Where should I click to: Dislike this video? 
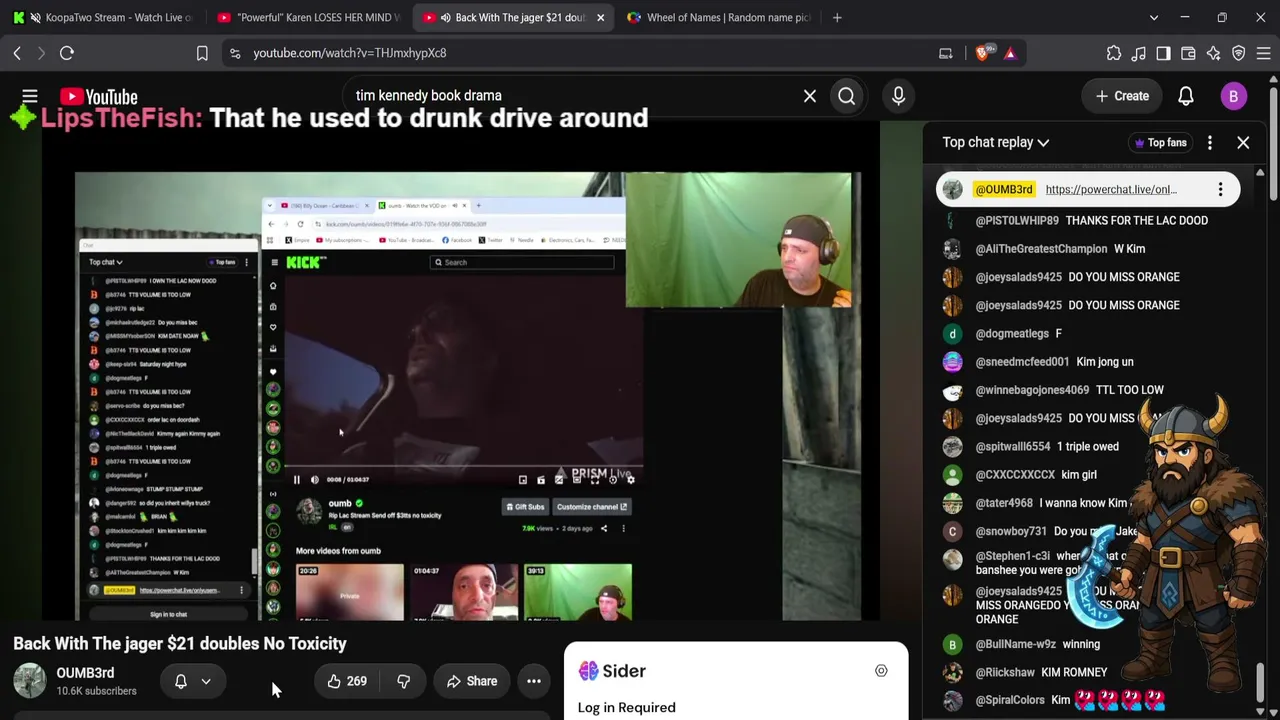coord(403,681)
